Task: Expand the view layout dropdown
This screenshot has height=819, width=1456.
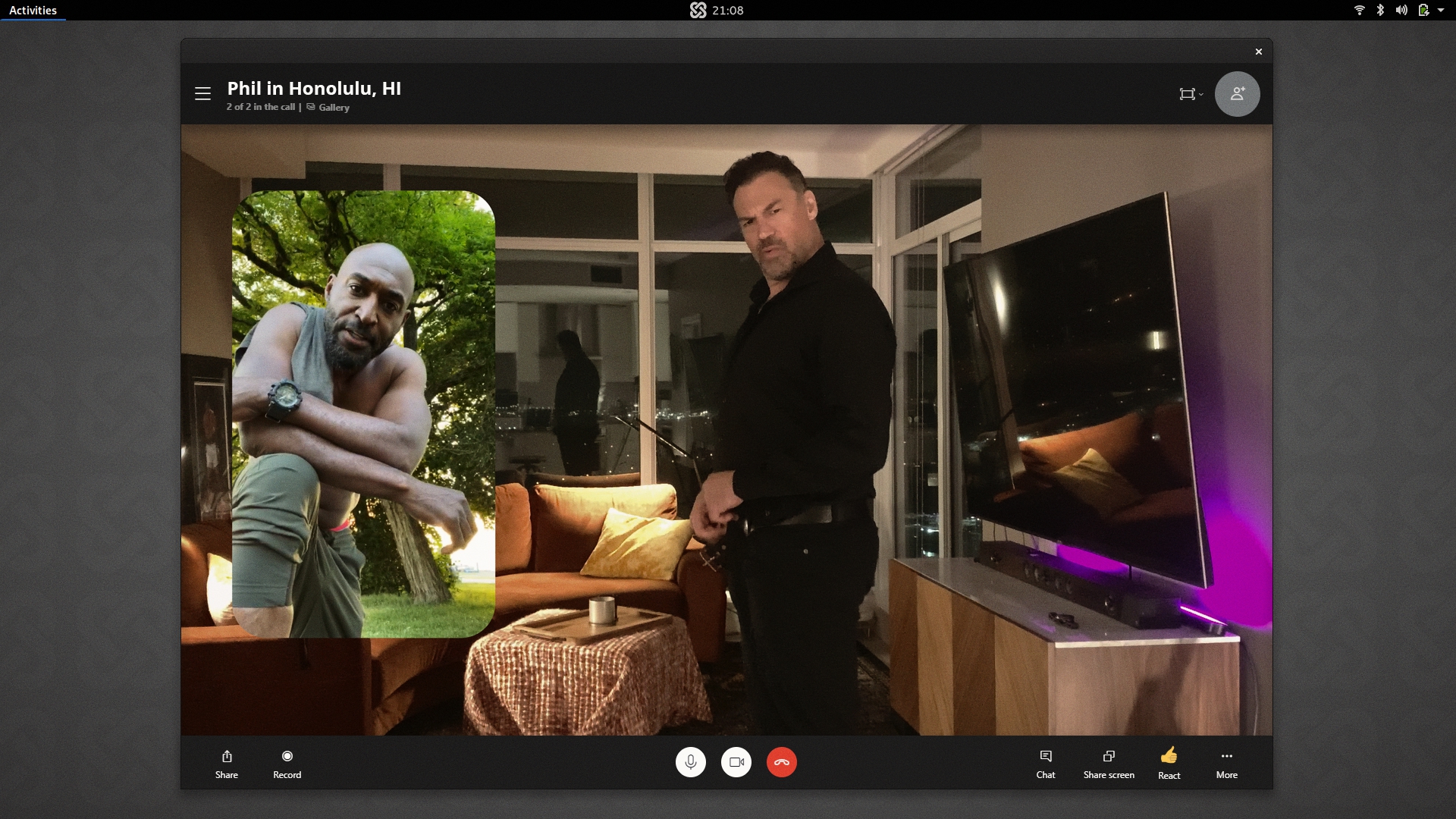Action: click(x=1191, y=94)
